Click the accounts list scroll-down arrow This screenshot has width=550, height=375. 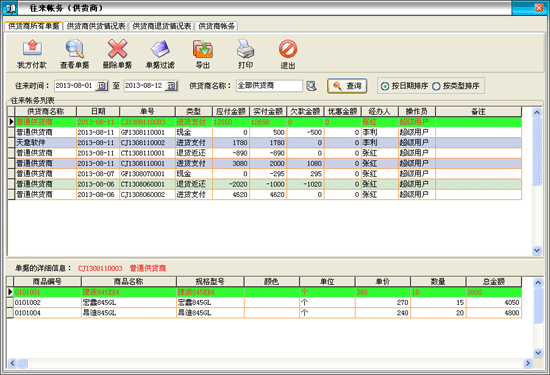point(537,250)
